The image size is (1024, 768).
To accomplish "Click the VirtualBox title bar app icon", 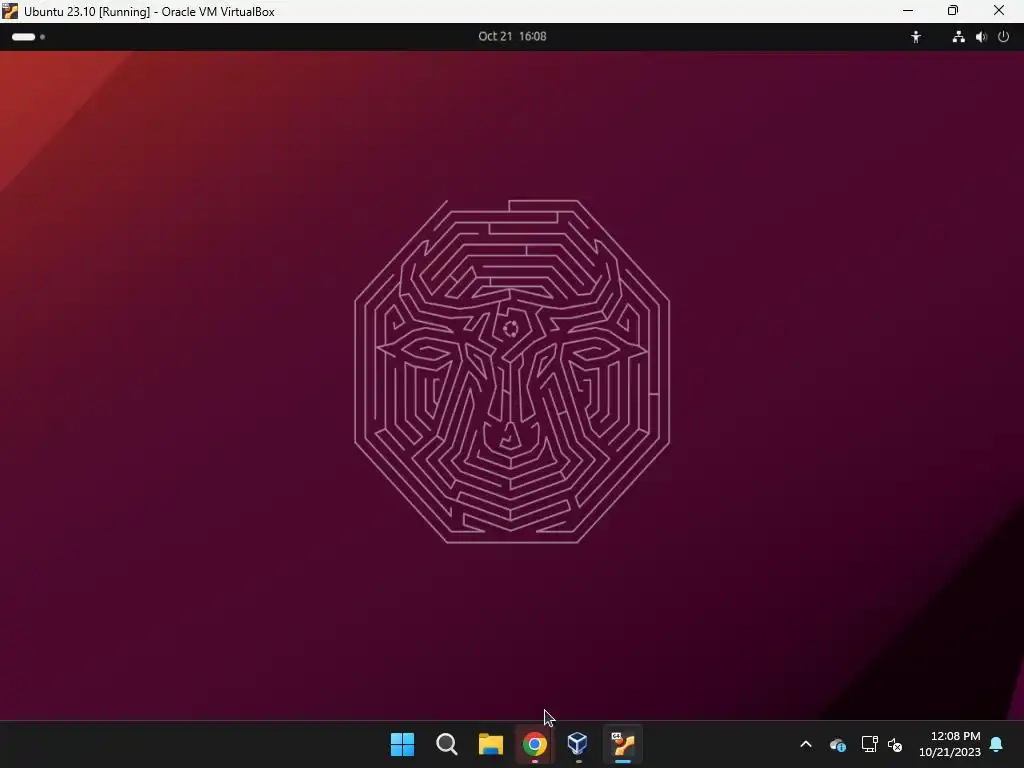I will pos(10,11).
